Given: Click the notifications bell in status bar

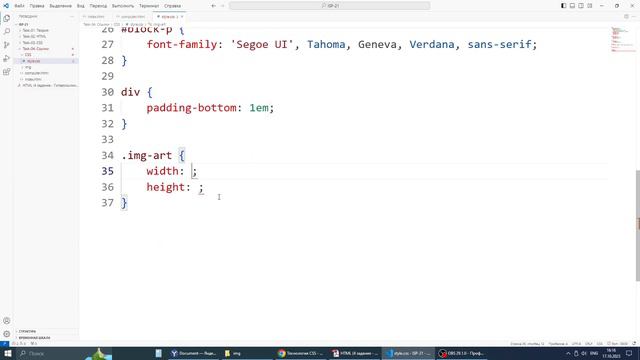Looking at the screenshot, I should pyautogui.click(x=634, y=344).
